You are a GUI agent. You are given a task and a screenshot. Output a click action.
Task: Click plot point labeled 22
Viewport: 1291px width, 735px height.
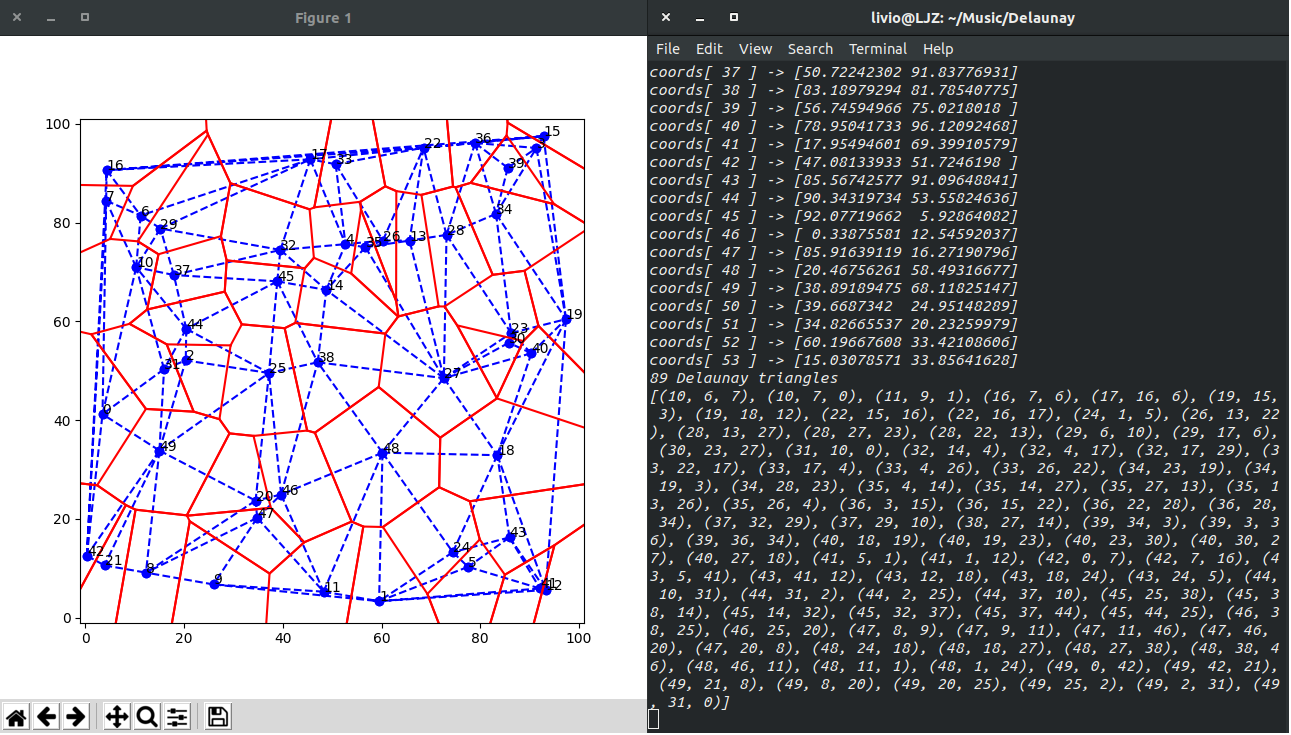[425, 148]
